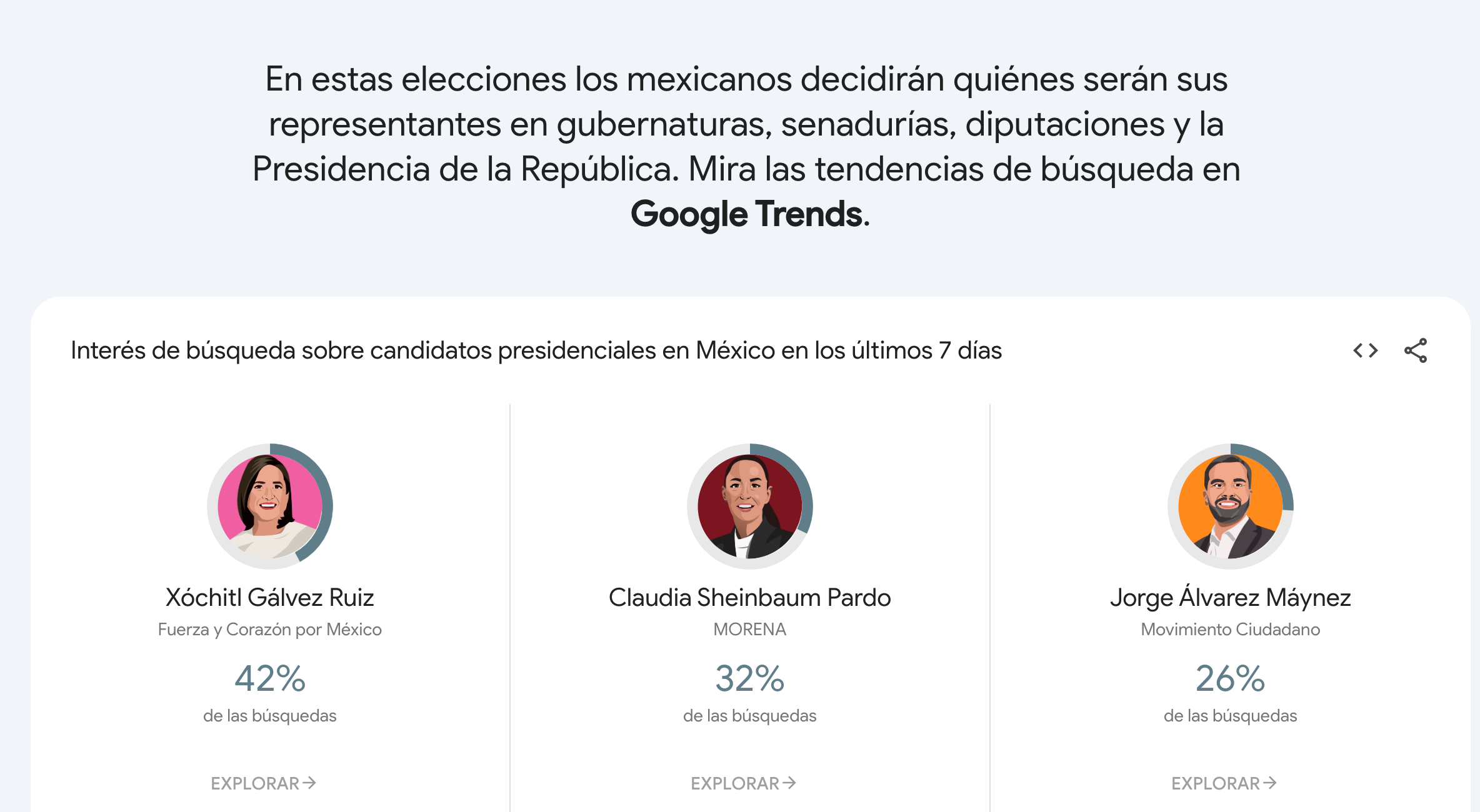Screen dimensions: 1480x812
Task: Click the 26% search share figure
Action: click(x=1230, y=679)
